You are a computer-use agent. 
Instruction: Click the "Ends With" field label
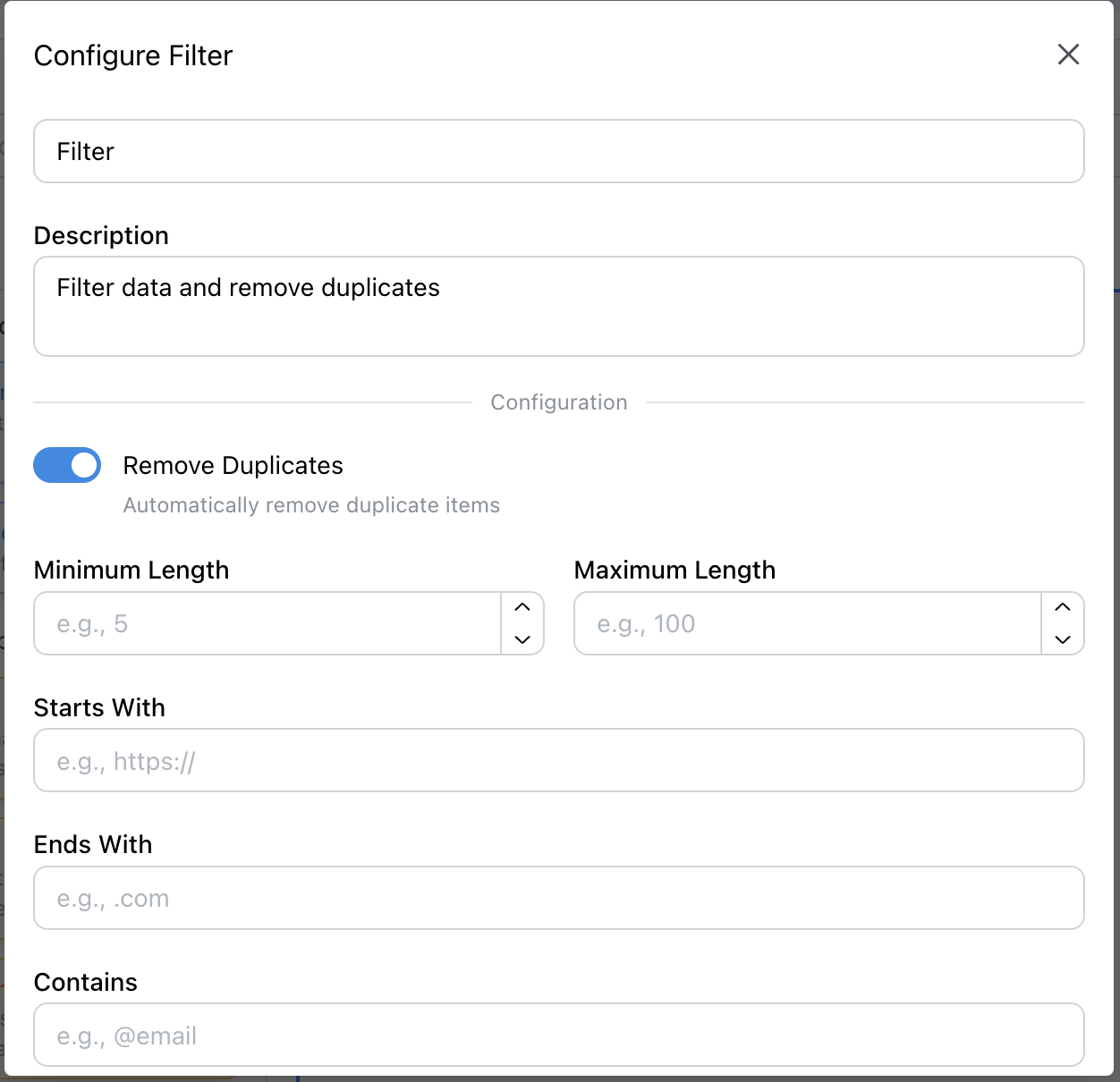coord(93,844)
